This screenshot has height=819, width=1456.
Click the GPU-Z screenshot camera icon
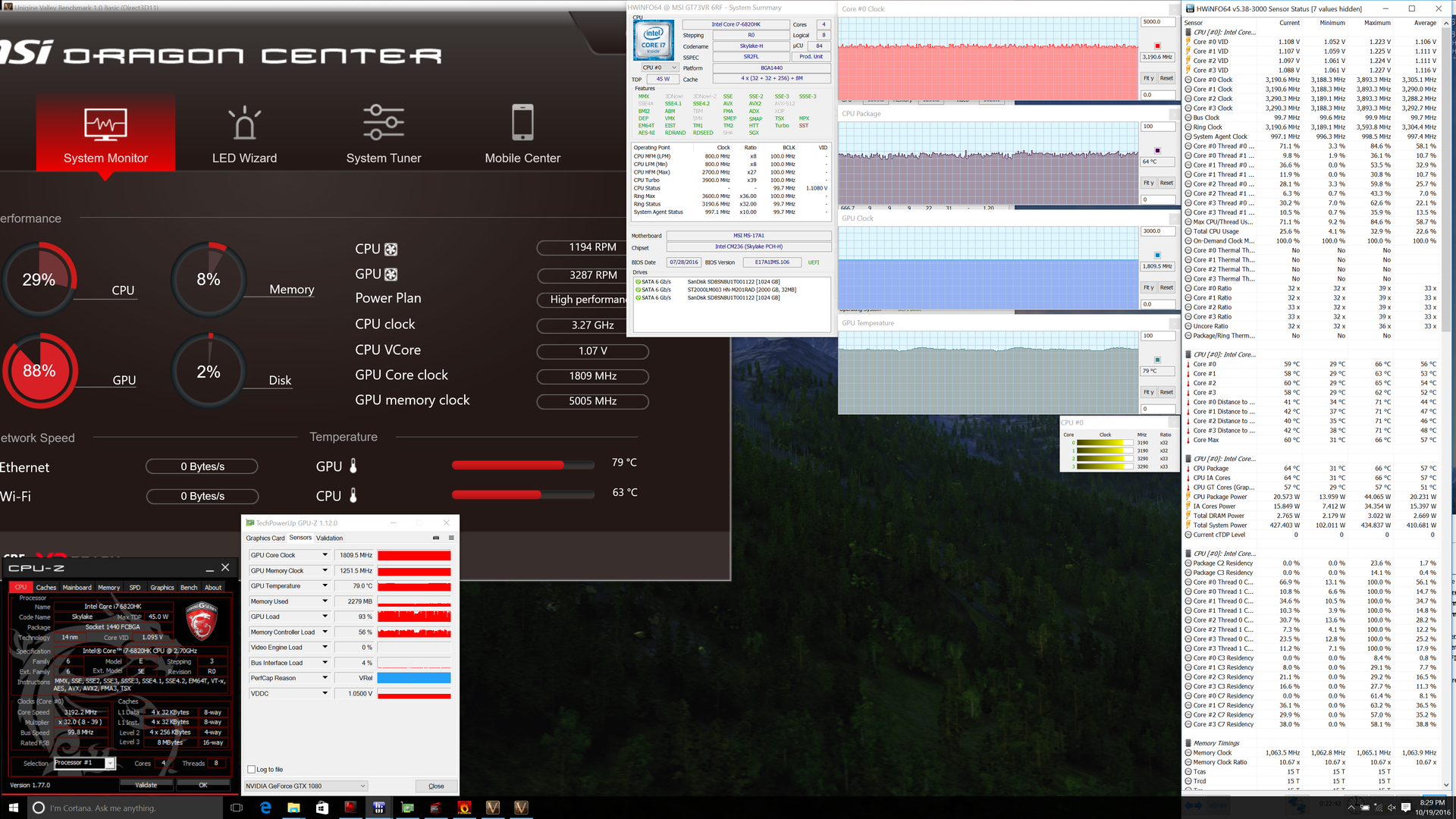coord(436,538)
